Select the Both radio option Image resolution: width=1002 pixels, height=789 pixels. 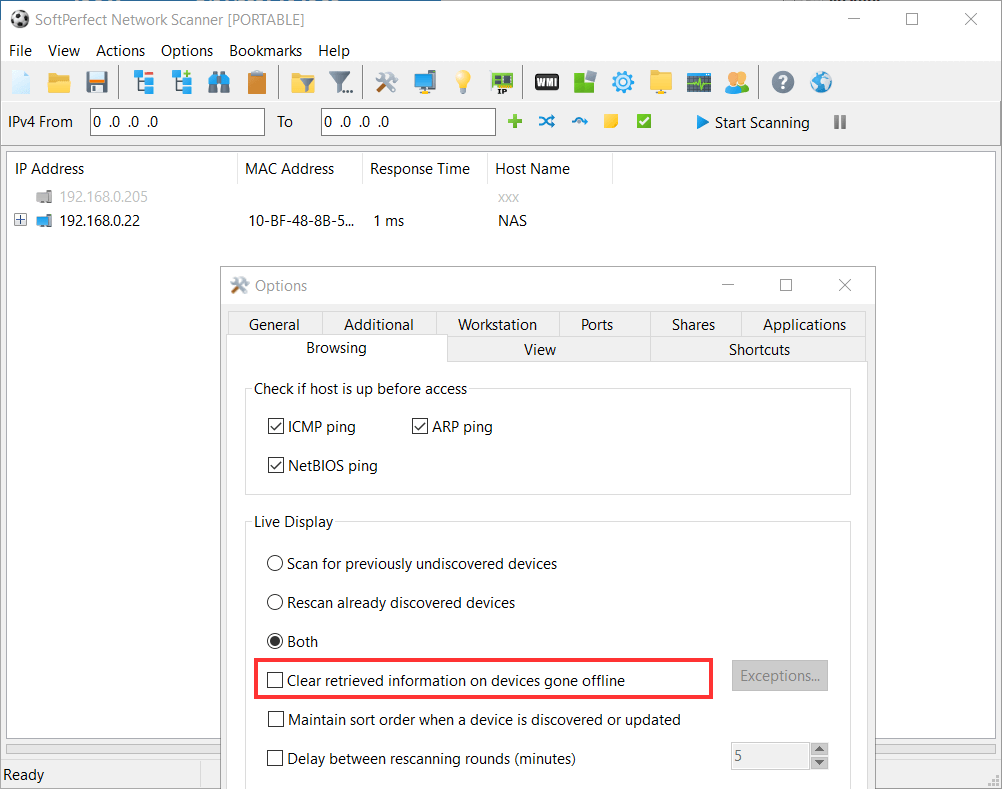[275, 641]
